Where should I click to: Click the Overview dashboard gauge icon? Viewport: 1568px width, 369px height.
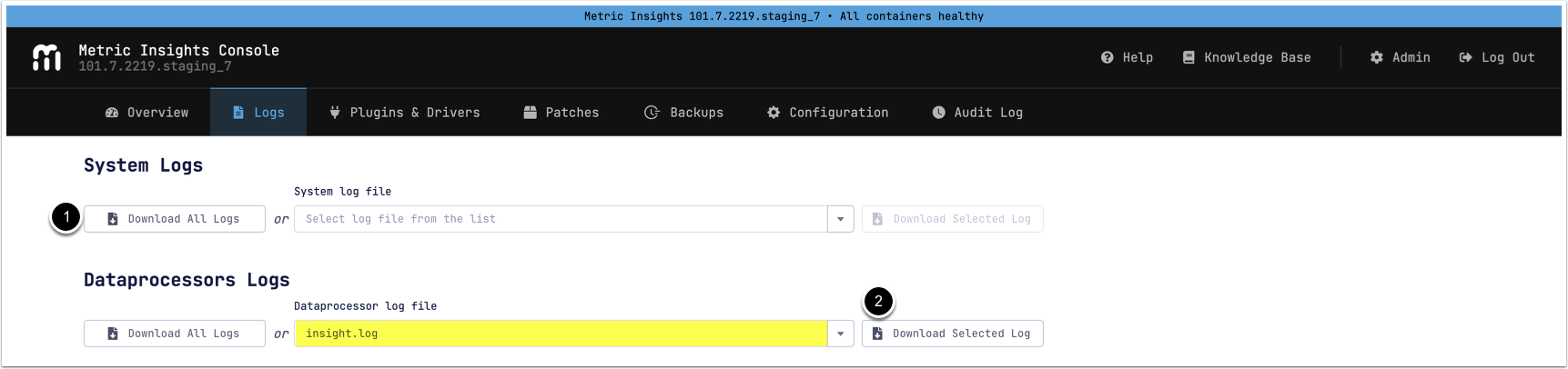(x=112, y=113)
